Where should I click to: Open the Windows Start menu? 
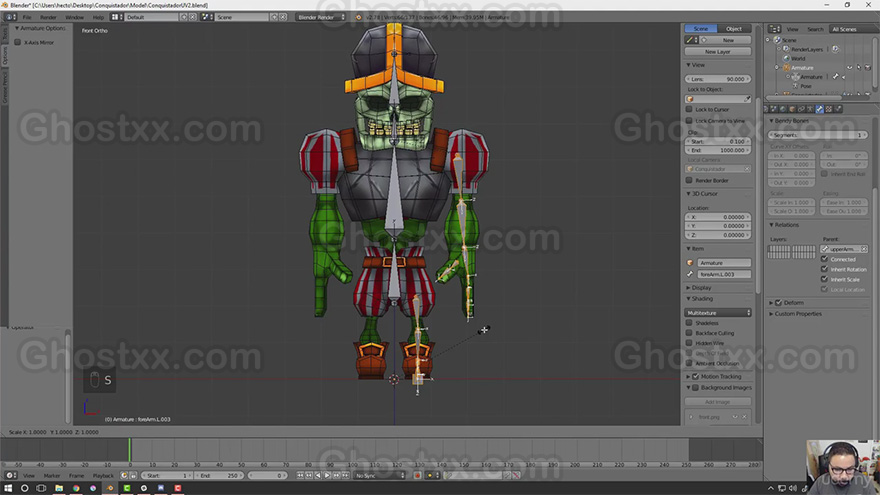(x=8, y=488)
